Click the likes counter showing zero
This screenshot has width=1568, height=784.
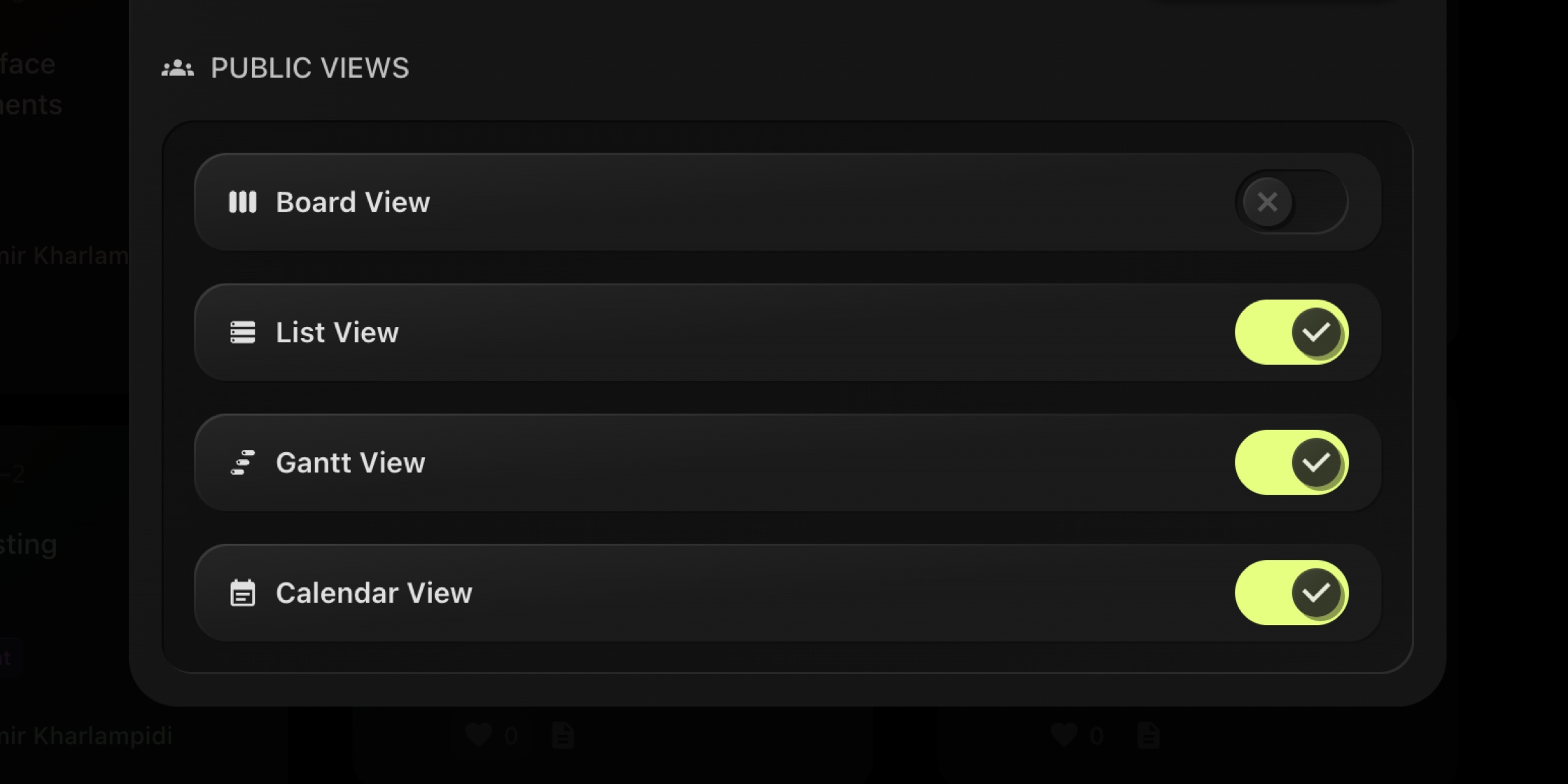[510, 734]
